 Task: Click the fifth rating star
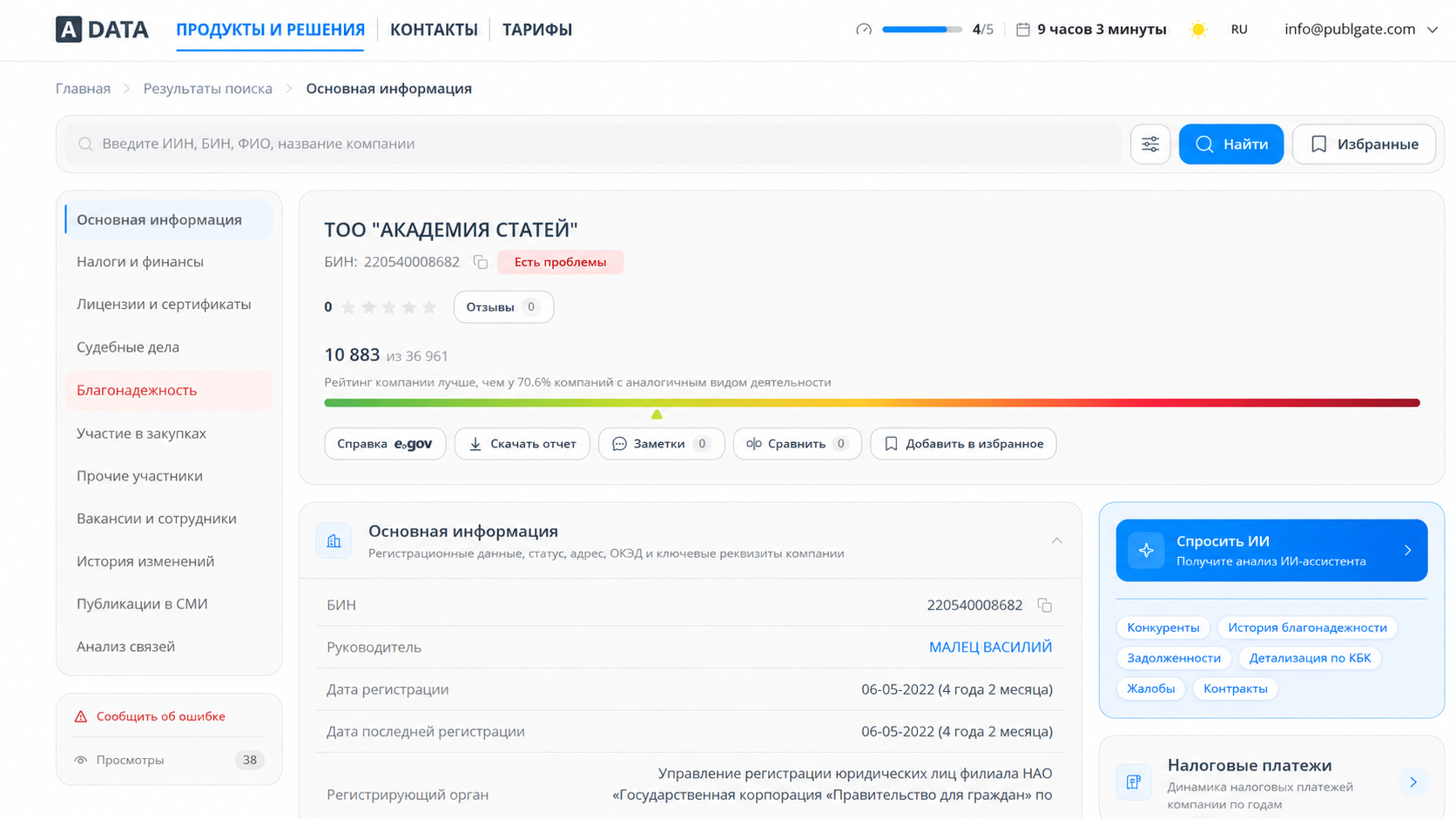point(429,307)
